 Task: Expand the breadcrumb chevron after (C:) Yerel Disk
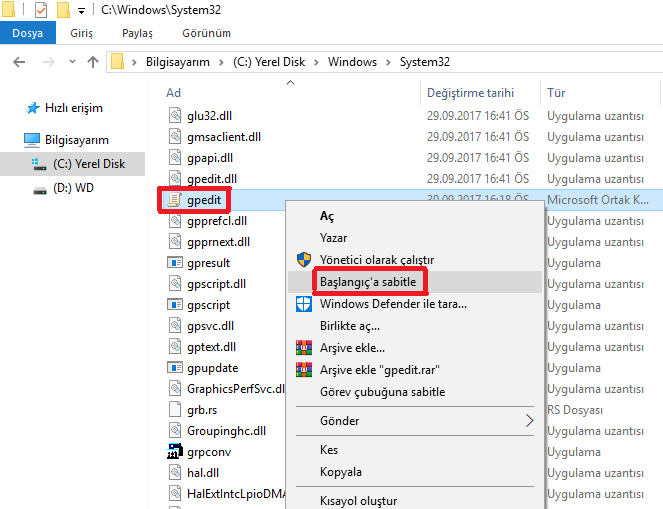pyautogui.click(x=316, y=63)
